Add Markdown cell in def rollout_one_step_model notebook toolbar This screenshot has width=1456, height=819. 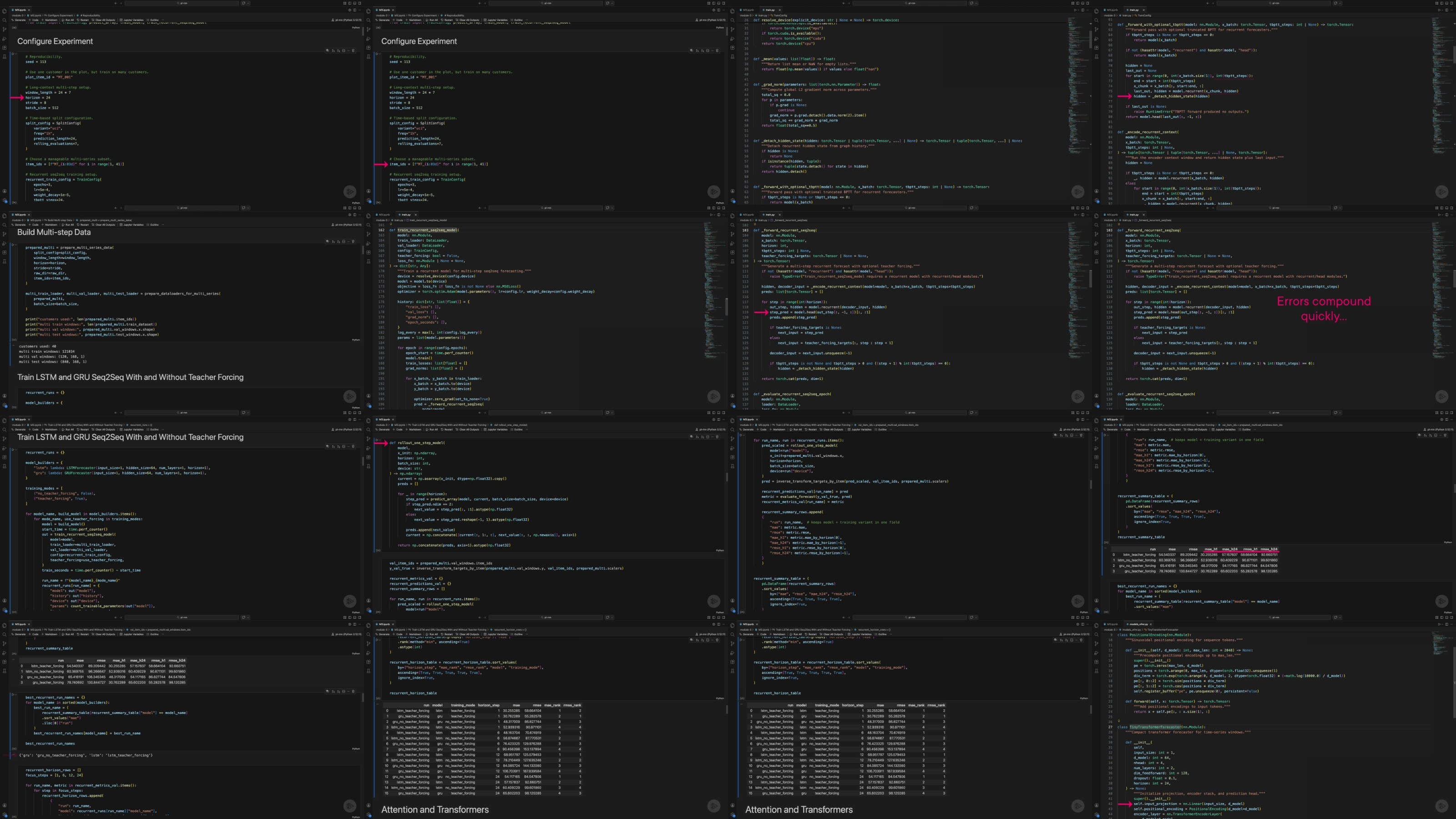click(x=413, y=430)
